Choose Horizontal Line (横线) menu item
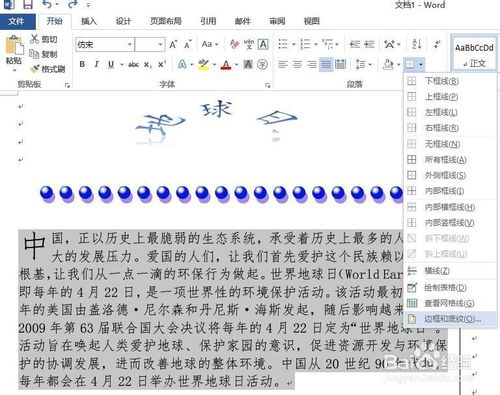The image size is (500, 395). click(x=450, y=271)
